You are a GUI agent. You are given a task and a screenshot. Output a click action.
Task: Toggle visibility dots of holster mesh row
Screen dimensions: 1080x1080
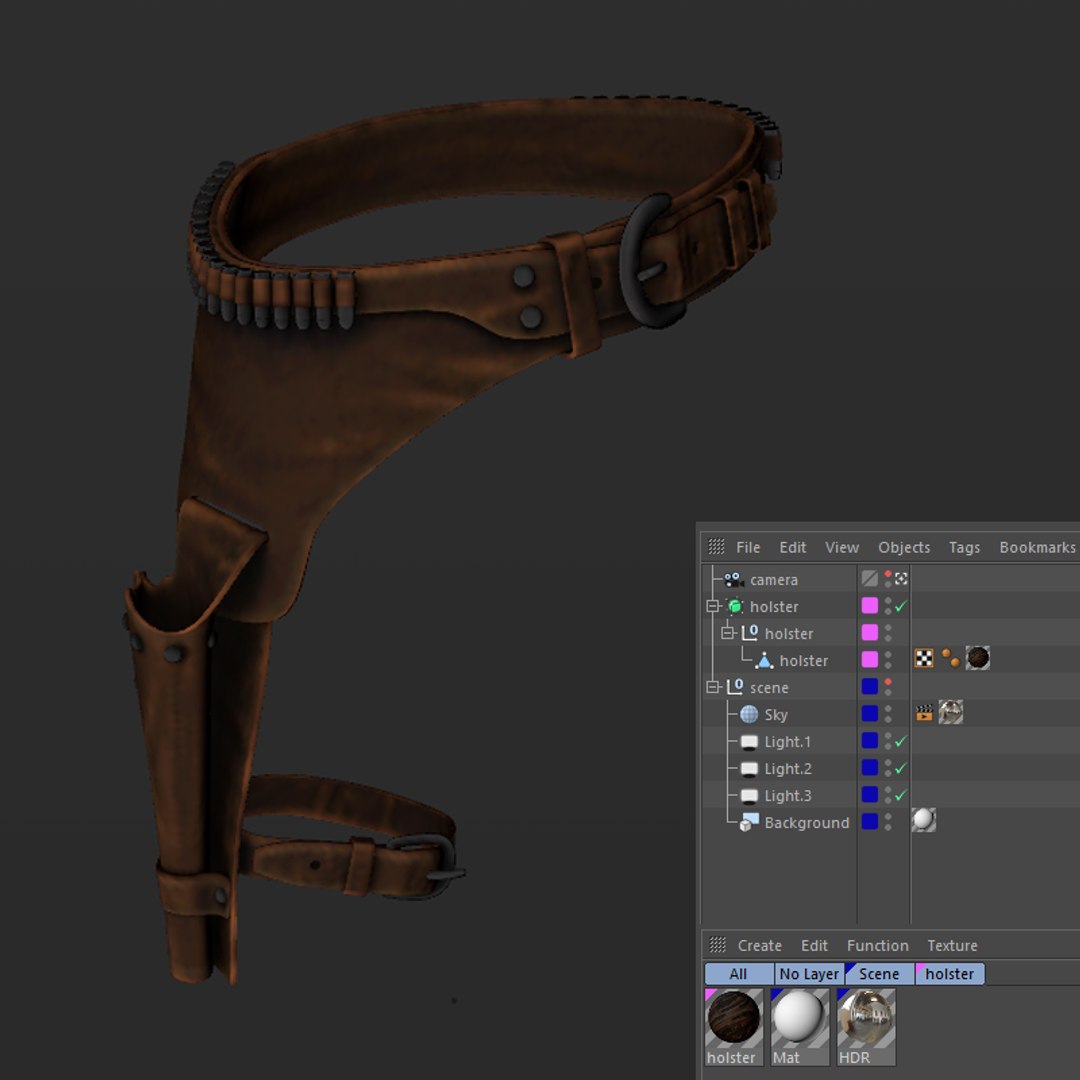pyautogui.click(x=888, y=660)
